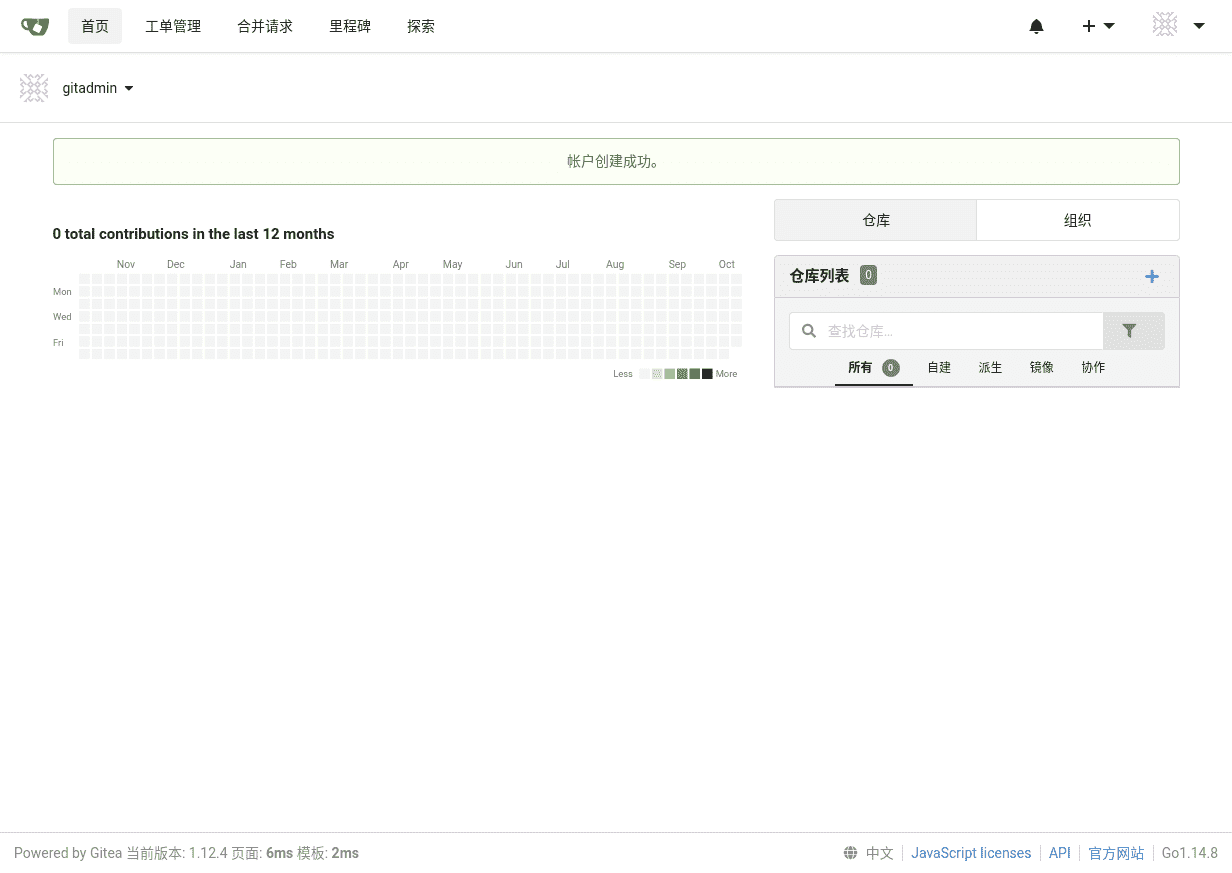Open the user avatar menu in navbar
Viewport: 1232px width, 873px height.
coord(1178,26)
